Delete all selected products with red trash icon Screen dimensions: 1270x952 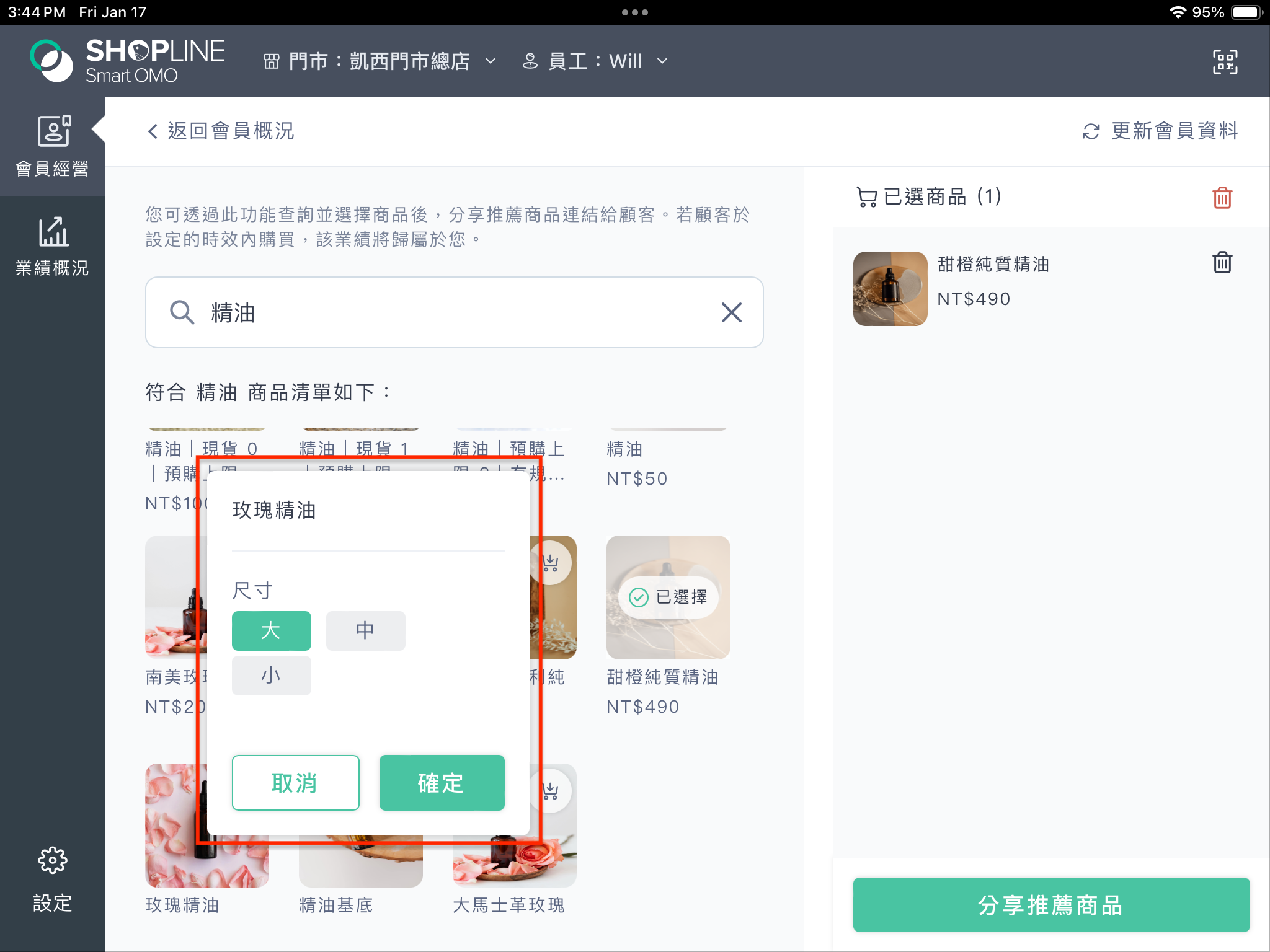pyautogui.click(x=1222, y=197)
